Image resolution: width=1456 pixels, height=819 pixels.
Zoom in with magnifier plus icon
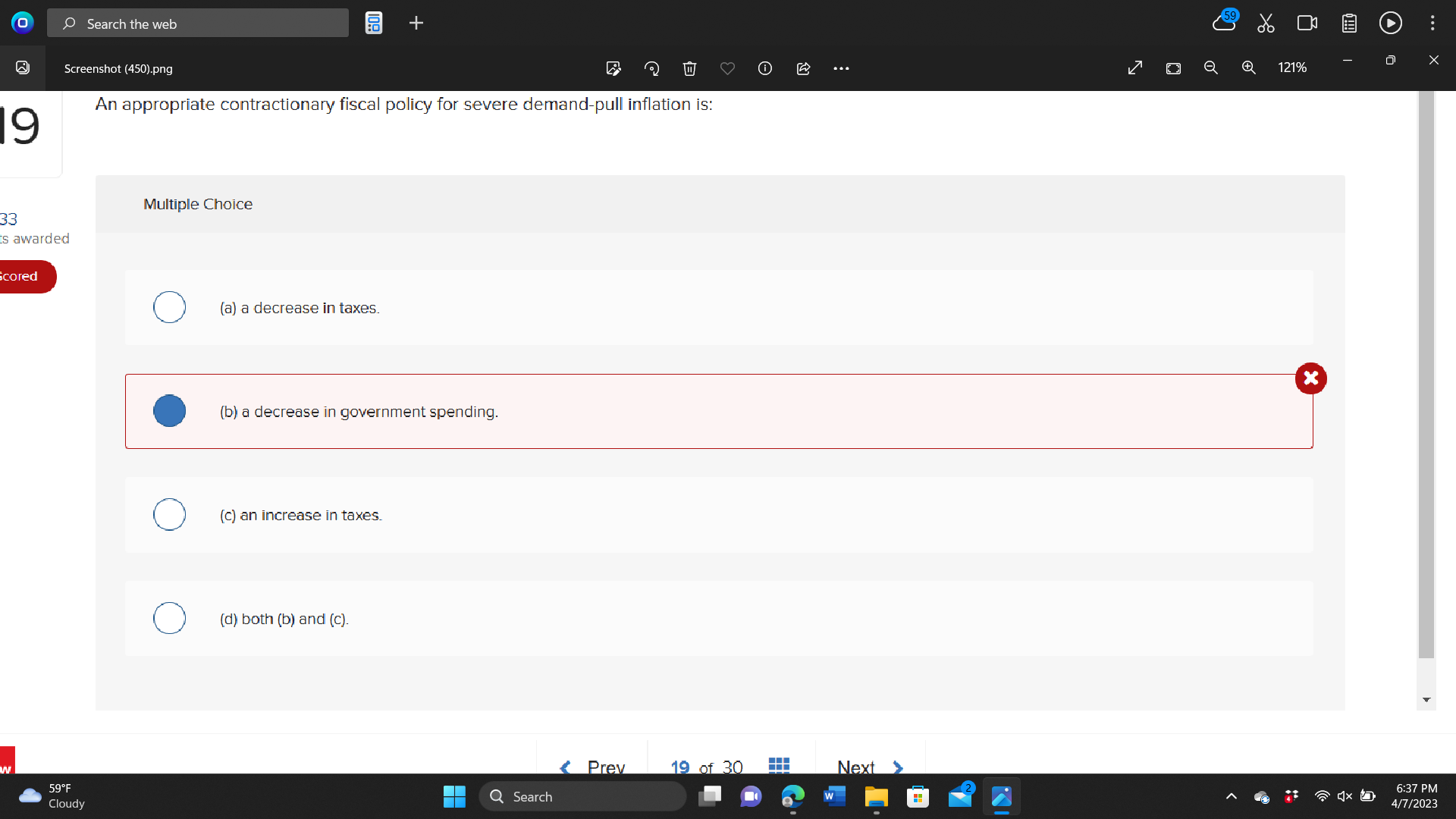coord(1249,68)
